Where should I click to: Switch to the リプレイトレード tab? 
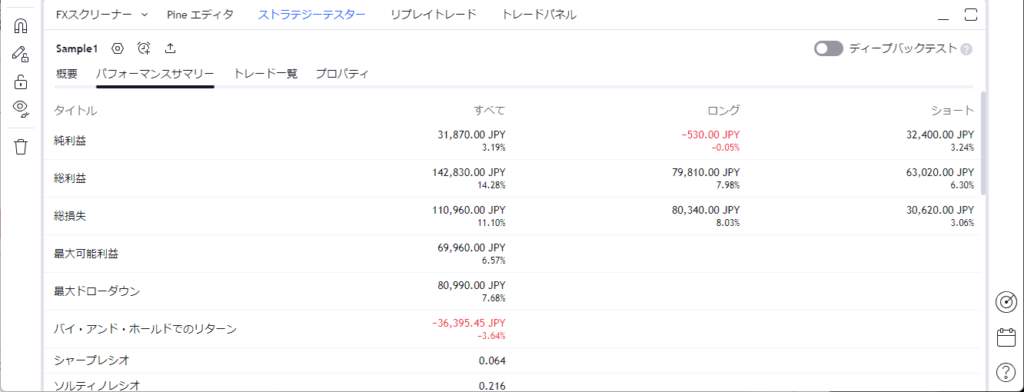(x=434, y=14)
